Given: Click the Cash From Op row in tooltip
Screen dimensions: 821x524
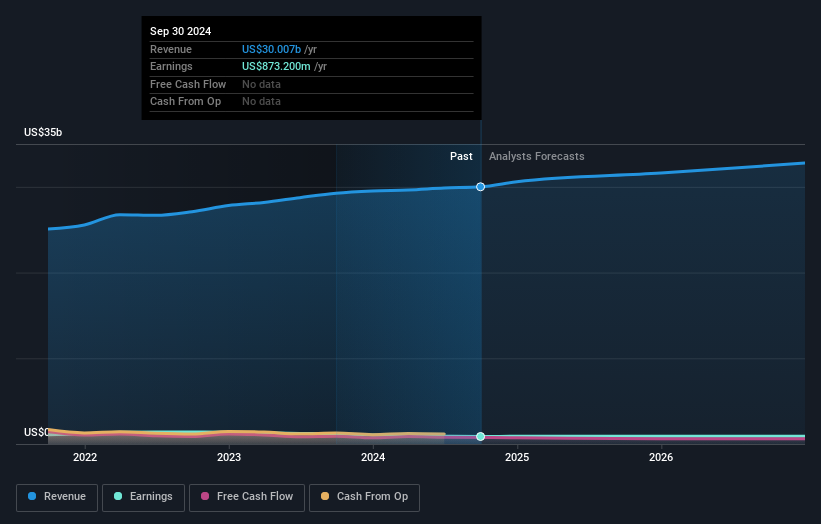Looking at the screenshot, I should [x=312, y=102].
